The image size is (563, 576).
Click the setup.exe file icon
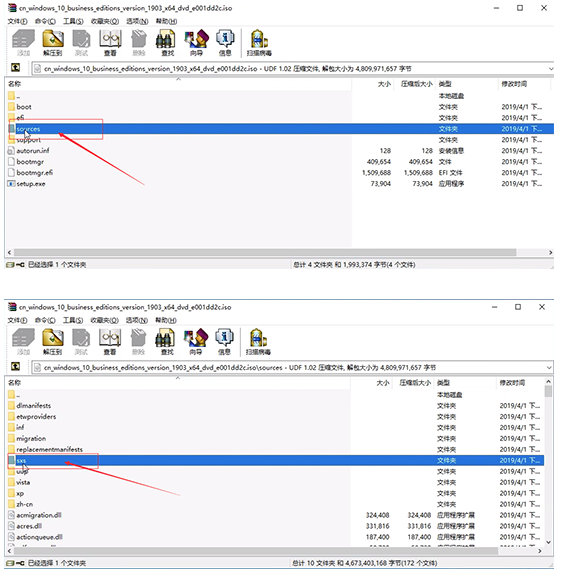pyautogui.click(x=11, y=184)
